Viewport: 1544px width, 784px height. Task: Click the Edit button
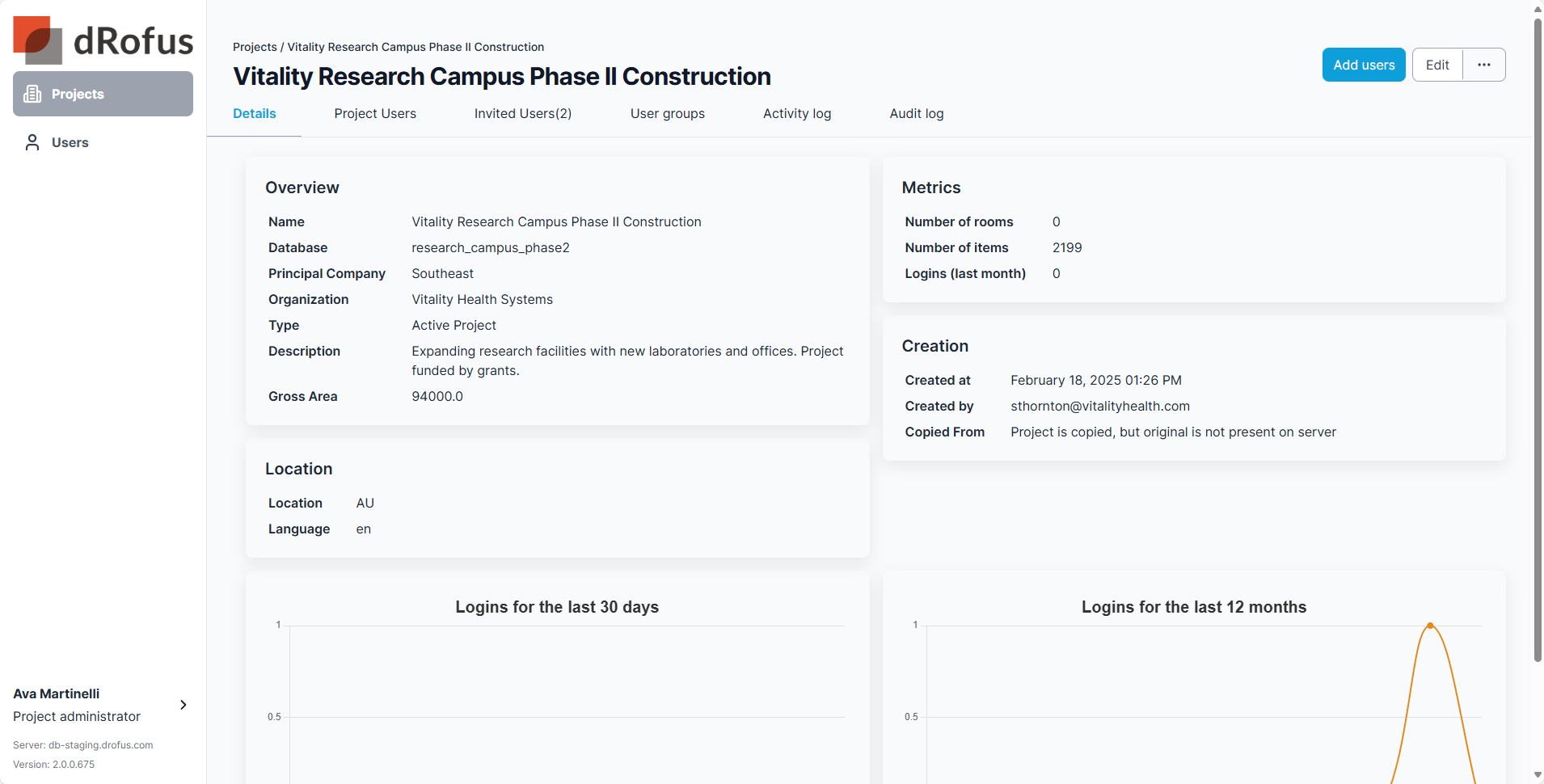[x=1437, y=65]
